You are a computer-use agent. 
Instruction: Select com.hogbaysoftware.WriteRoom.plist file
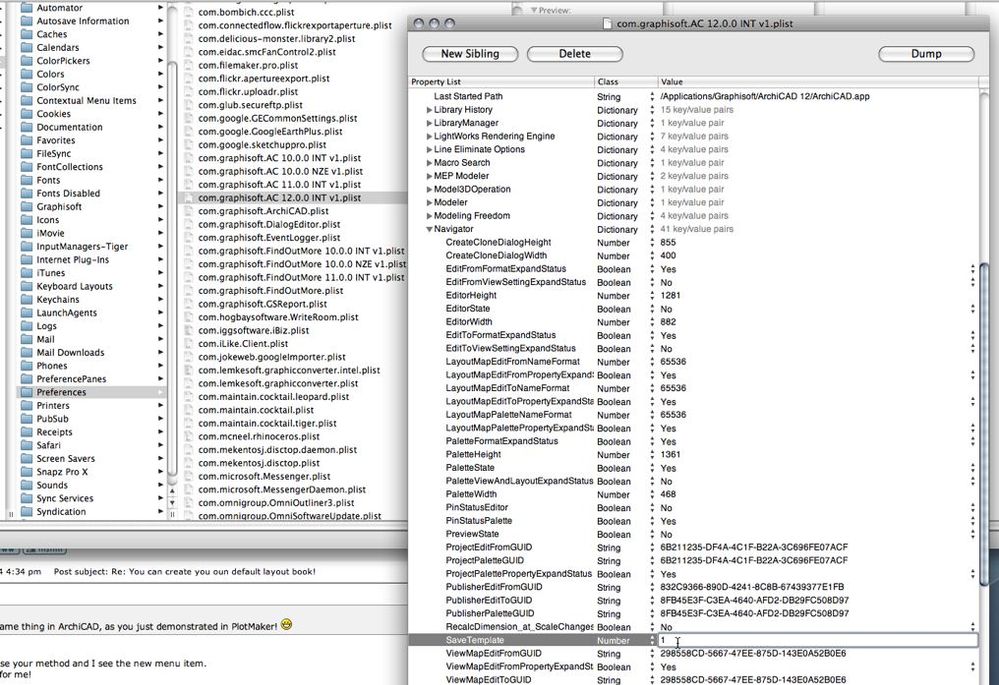(278, 317)
